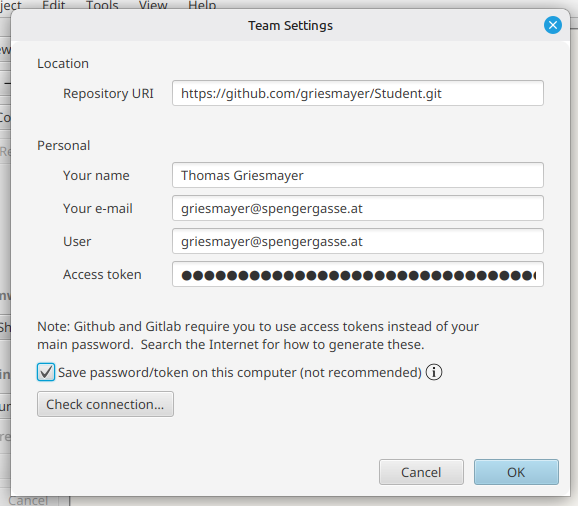Click the Github and Gitlab note text
This screenshot has height=506, width=578.
pos(258,335)
